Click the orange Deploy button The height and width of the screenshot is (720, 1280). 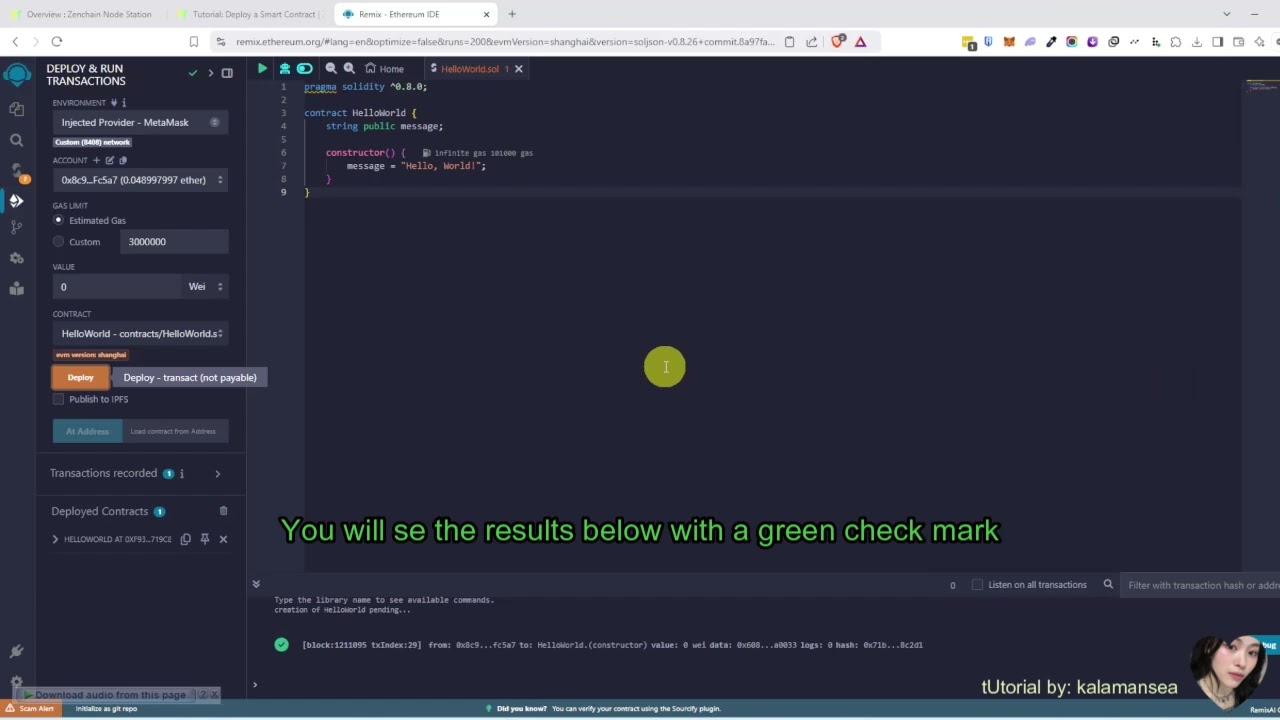coord(80,377)
